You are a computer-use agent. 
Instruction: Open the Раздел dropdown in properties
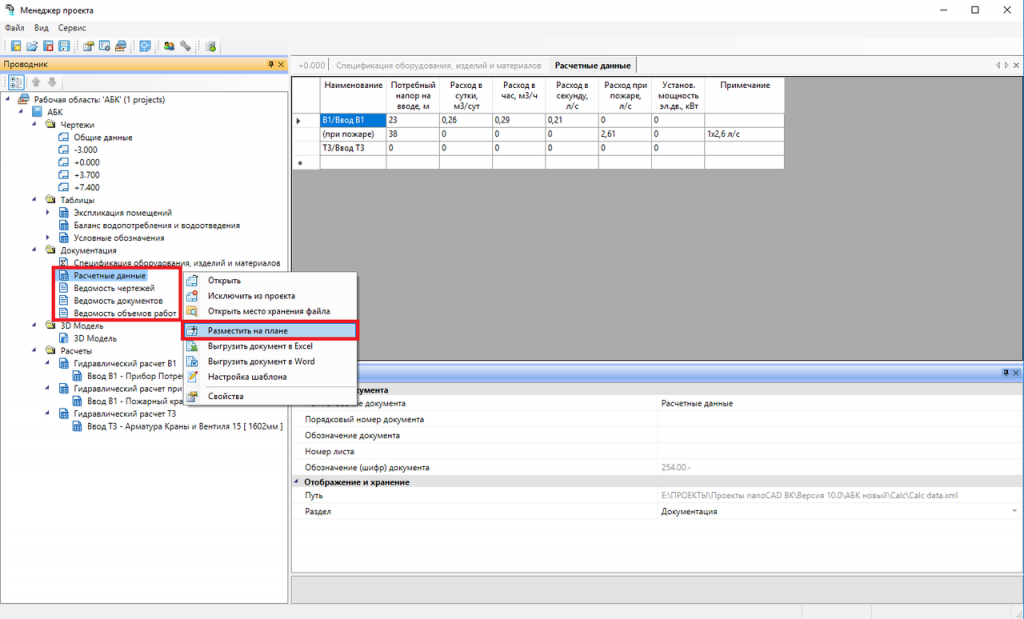pos(1014,511)
